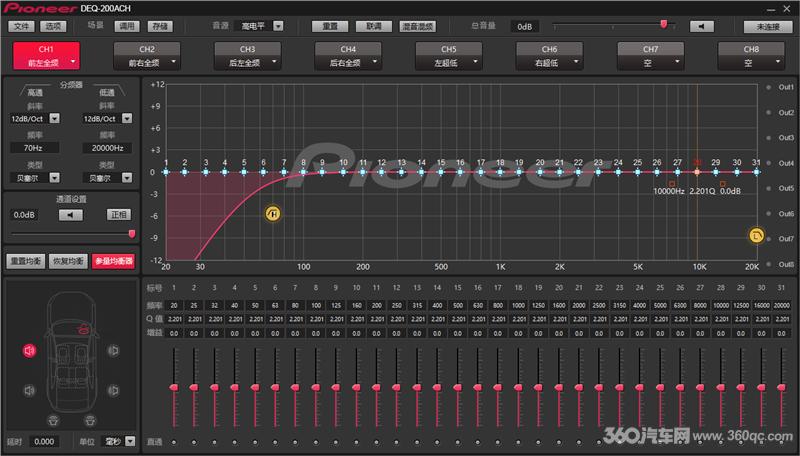Select EQ band point 17 on the curve
The width and height of the screenshot is (800, 456).
click(481, 172)
